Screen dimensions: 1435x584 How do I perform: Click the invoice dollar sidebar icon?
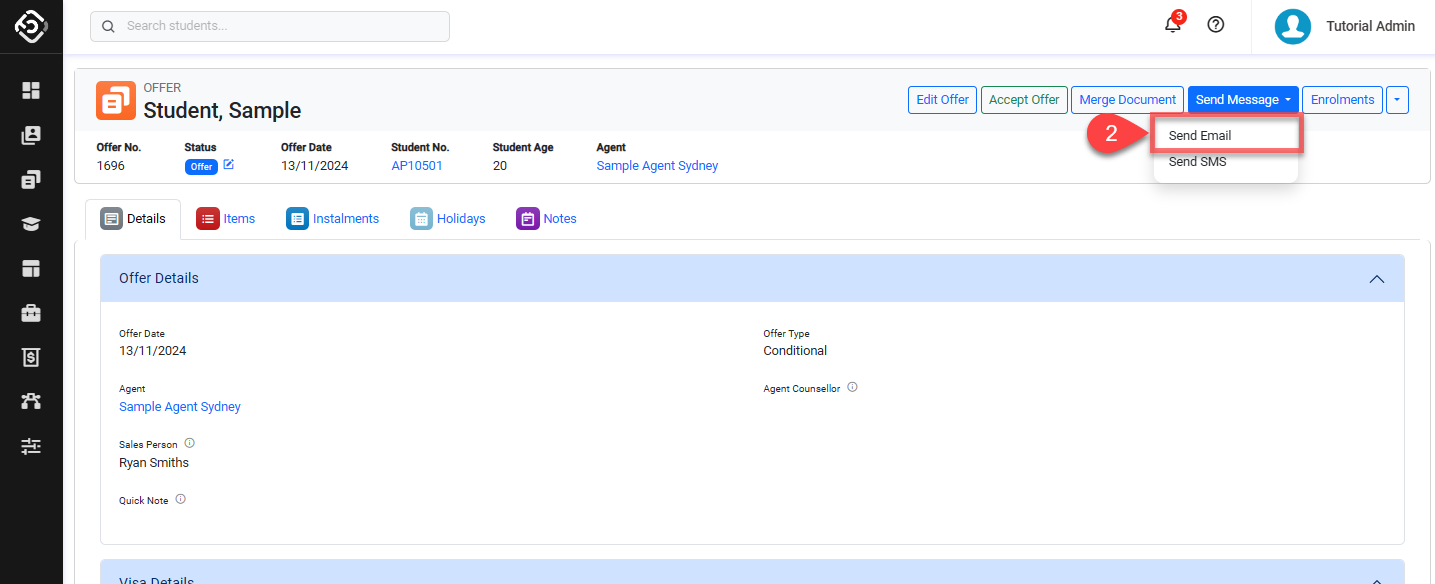[x=31, y=357]
